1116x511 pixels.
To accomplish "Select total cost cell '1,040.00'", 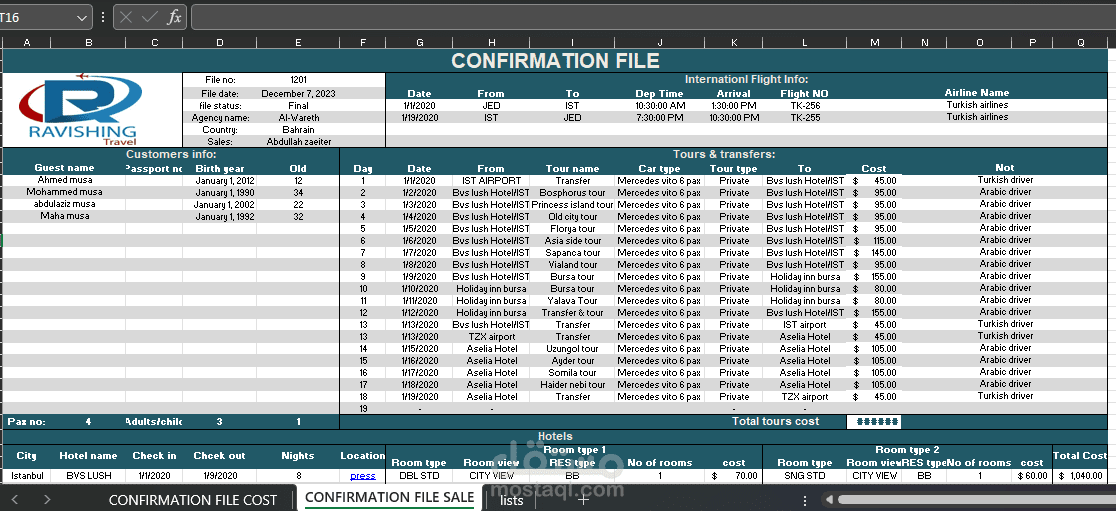I will pyautogui.click(x=1080, y=475).
